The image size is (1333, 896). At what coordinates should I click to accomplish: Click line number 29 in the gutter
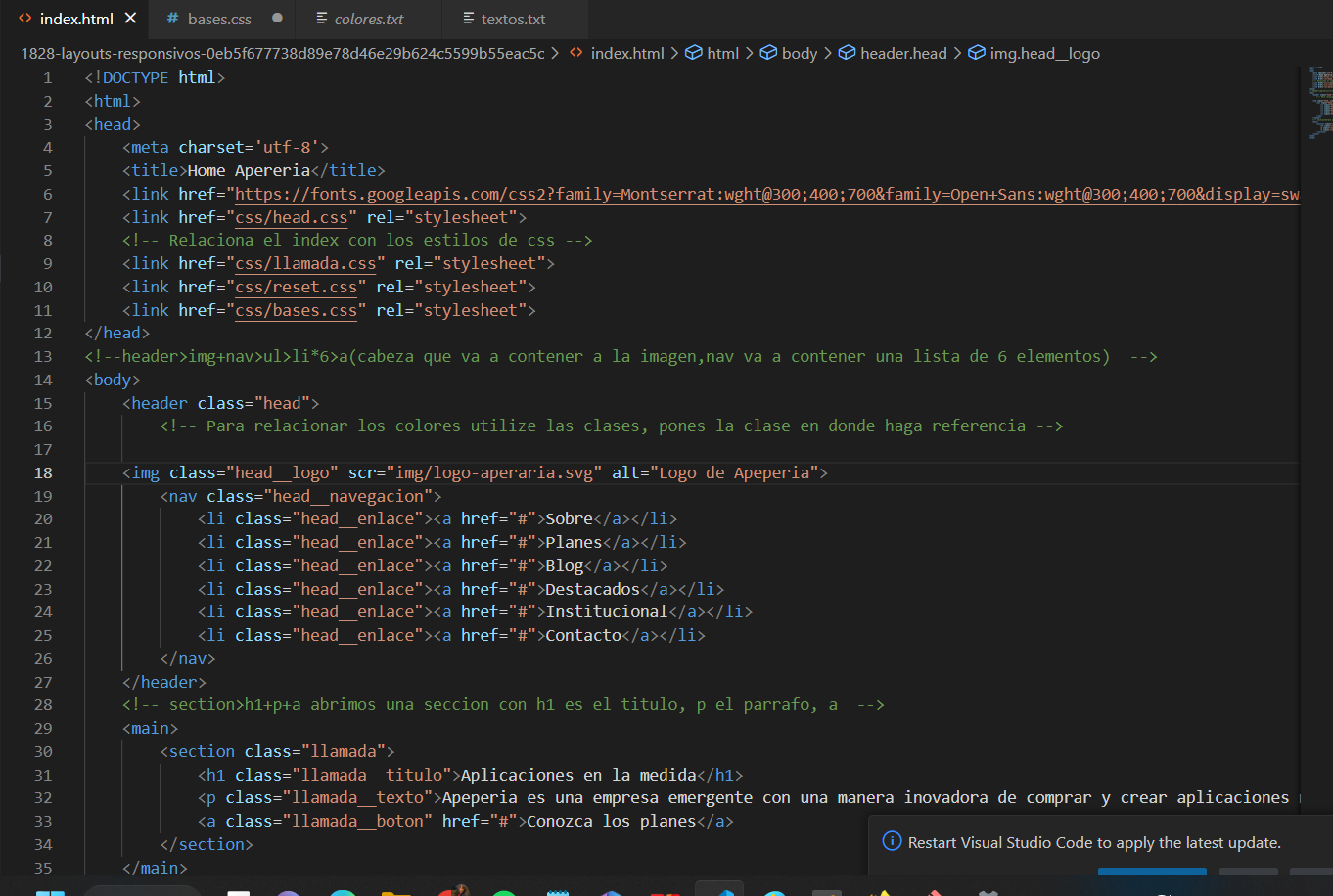tap(43, 728)
